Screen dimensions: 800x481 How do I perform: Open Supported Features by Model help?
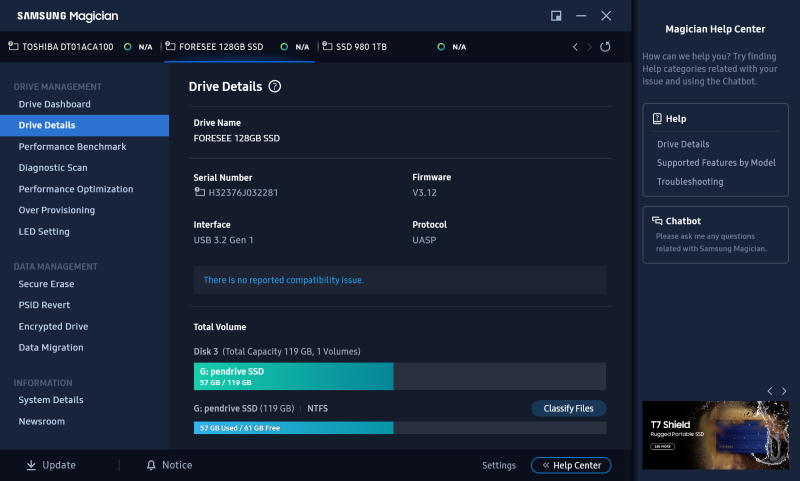[716, 162]
